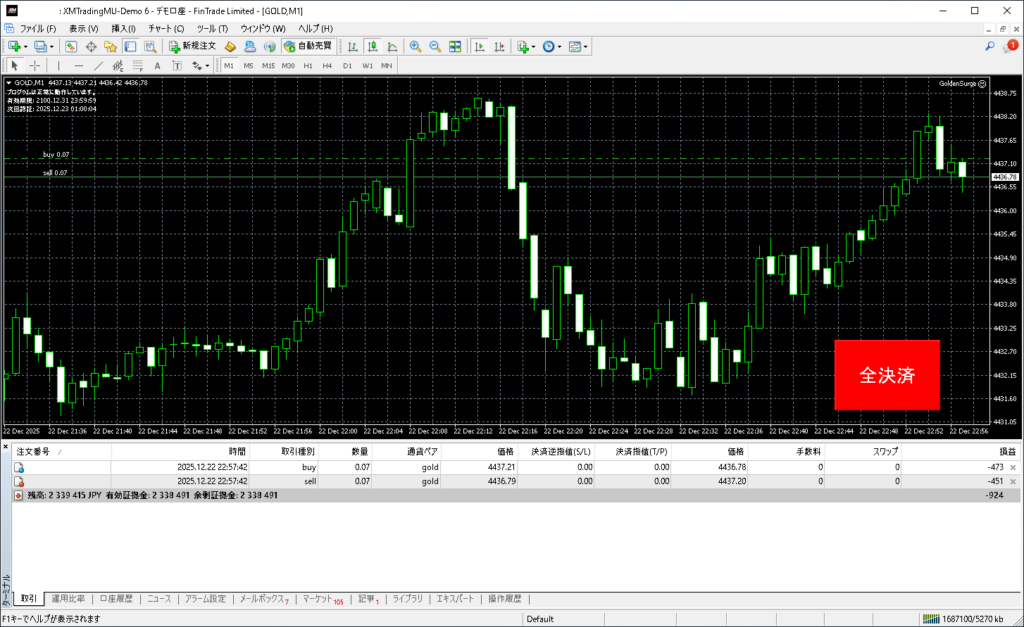Click the zoom in magnifier icon

point(415,46)
